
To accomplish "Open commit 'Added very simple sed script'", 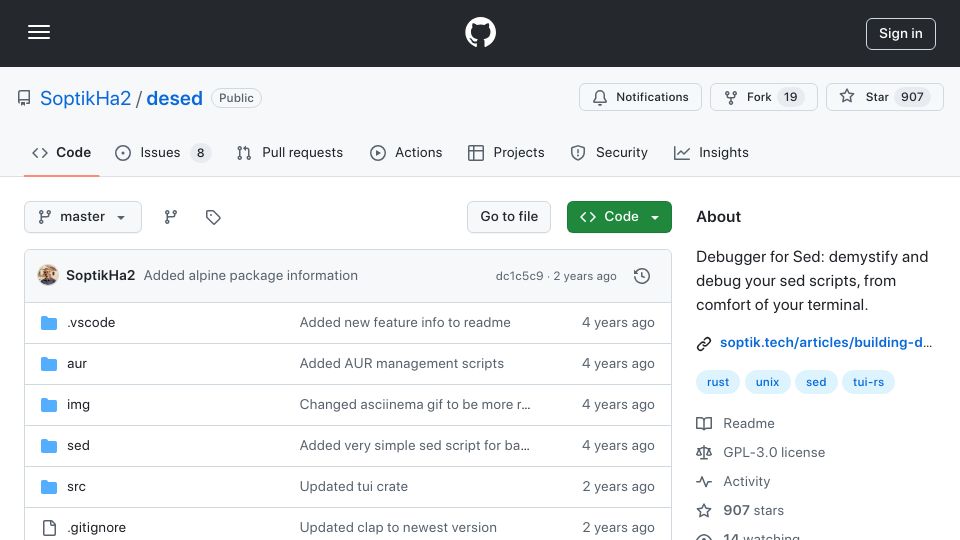I will (x=414, y=446).
